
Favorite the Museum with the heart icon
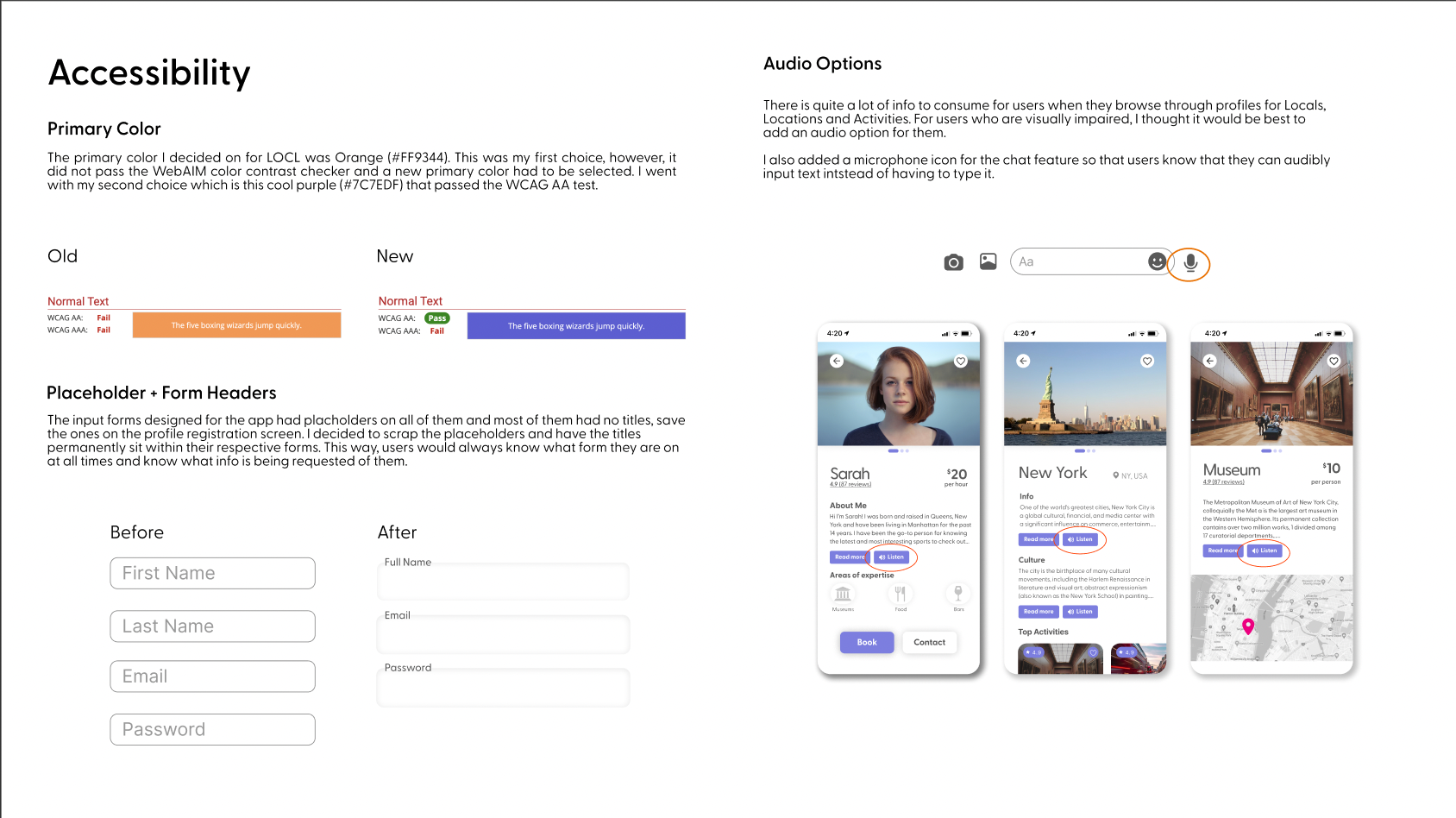coord(1334,361)
